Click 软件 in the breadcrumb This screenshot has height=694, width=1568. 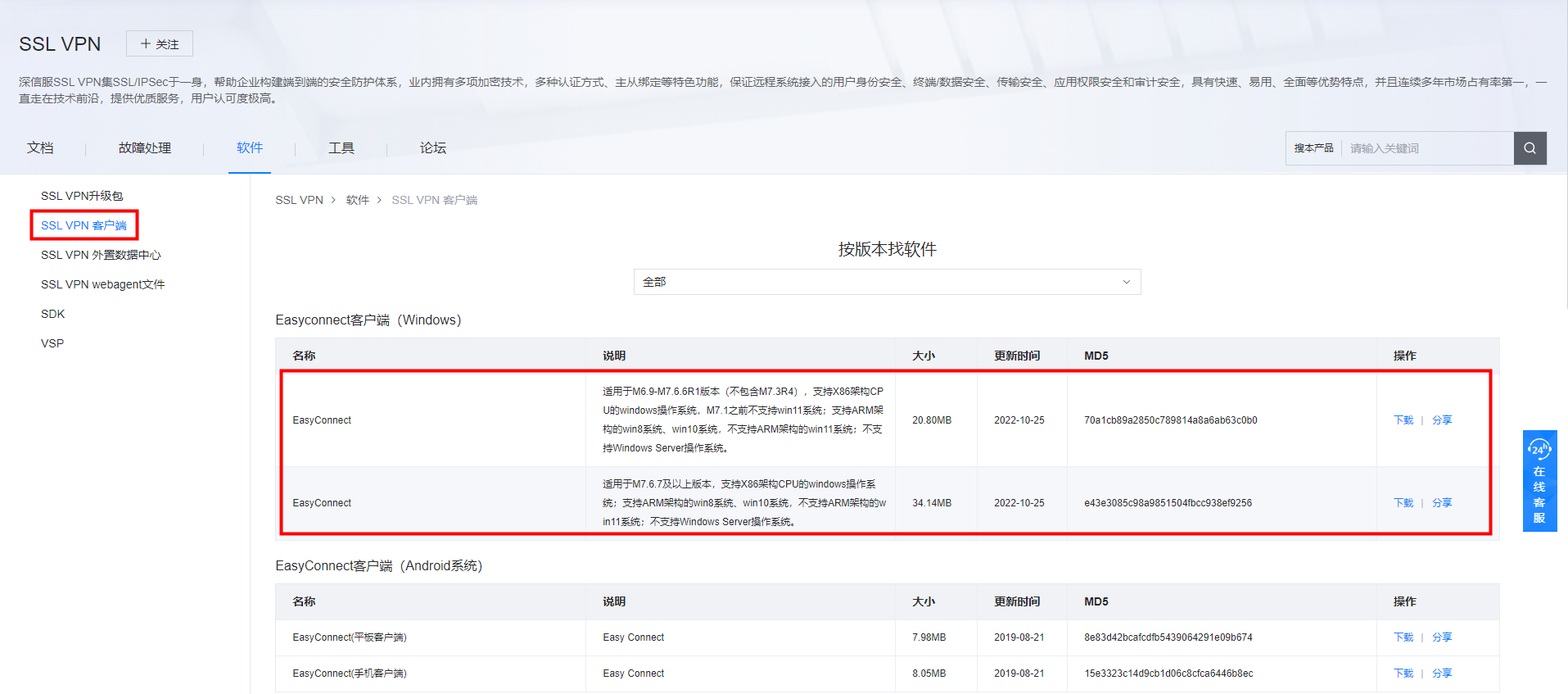(x=358, y=200)
